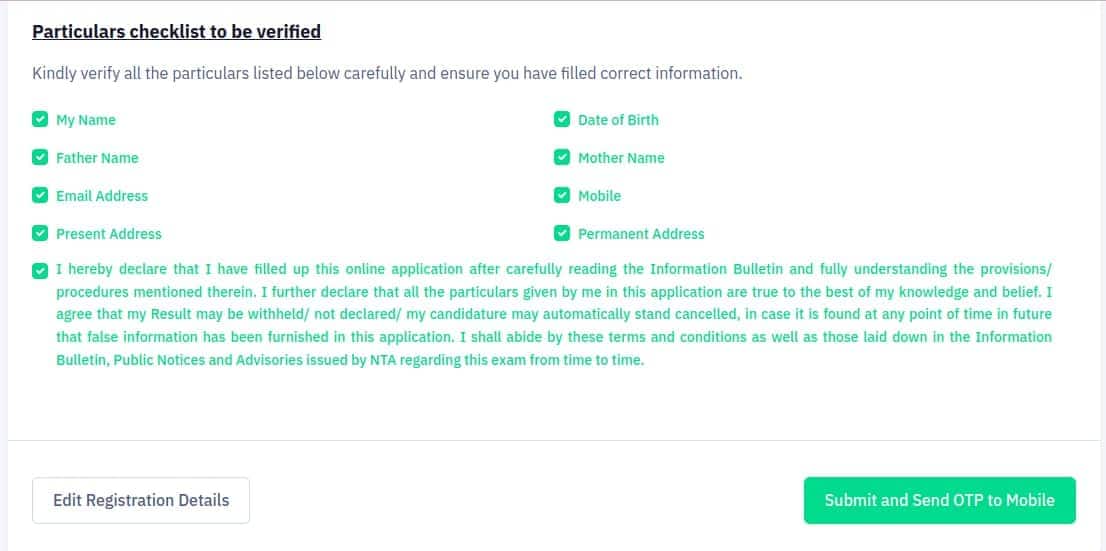Screen dimensions: 1106x551
Task: Click the 'Email Address' label text
Action: (102, 196)
